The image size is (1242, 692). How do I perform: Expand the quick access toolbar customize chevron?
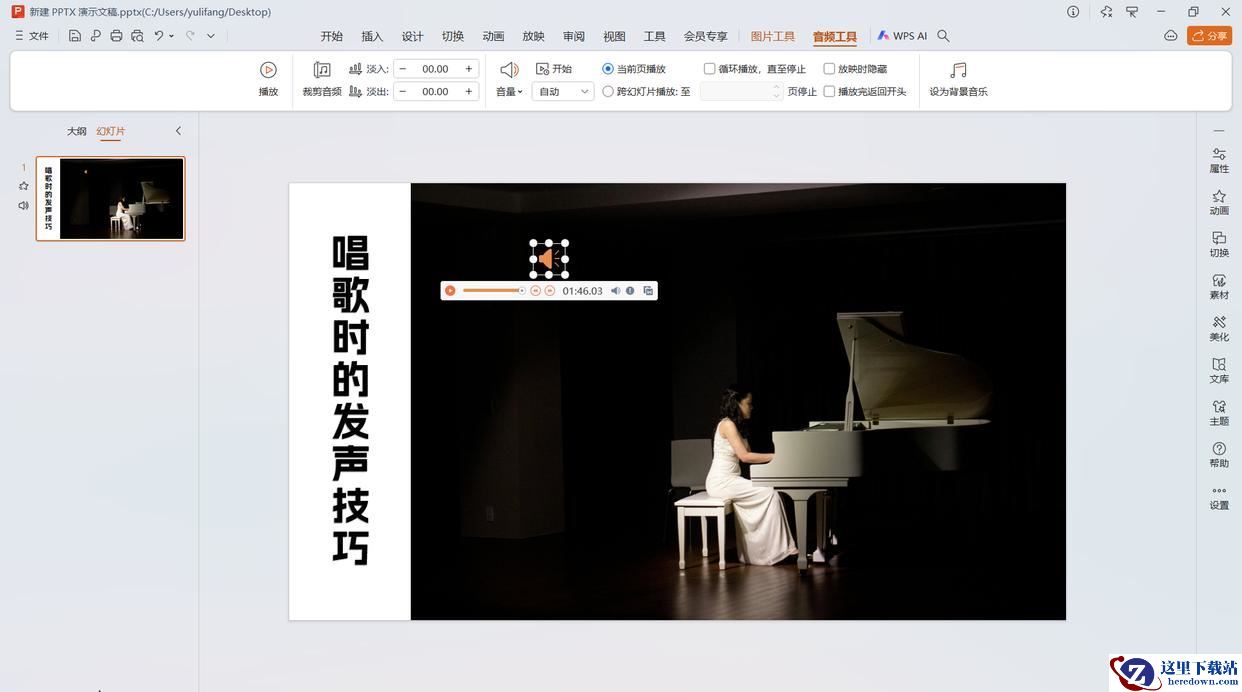[210, 36]
